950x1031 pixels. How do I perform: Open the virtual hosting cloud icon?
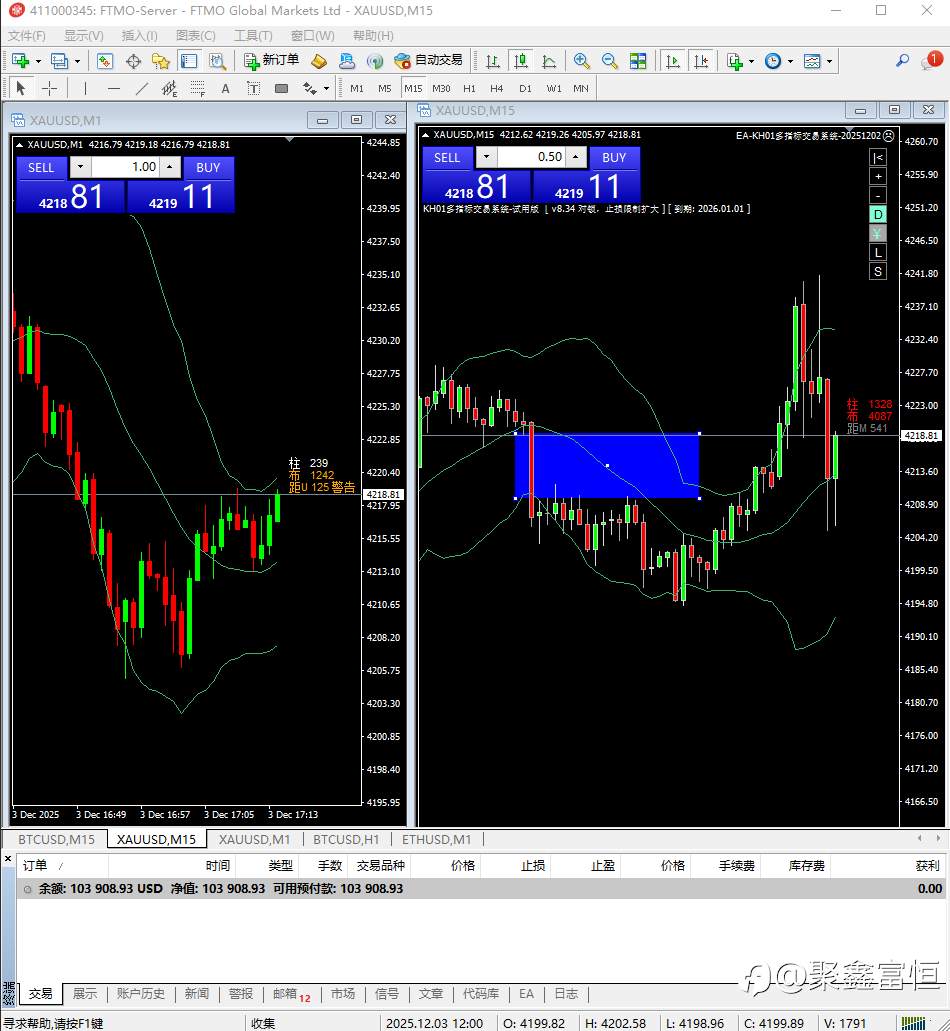point(346,61)
